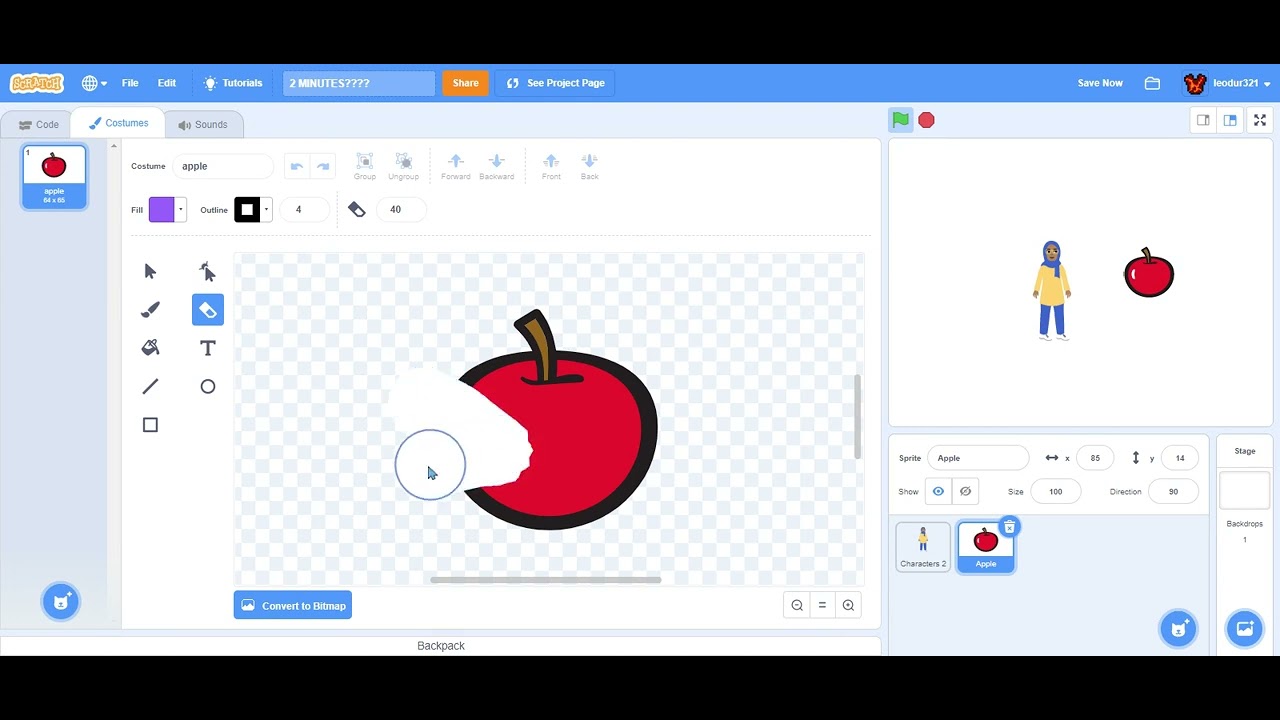Zoom in on the costume canvas
Viewport: 1280px width, 720px height.
click(848, 605)
